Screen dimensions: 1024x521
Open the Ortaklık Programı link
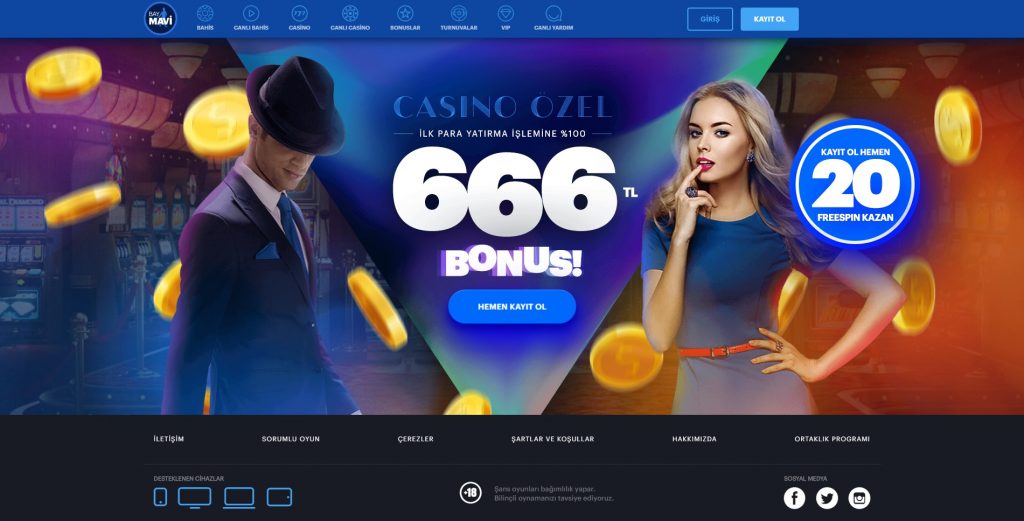pyautogui.click(x=832, y=439)
